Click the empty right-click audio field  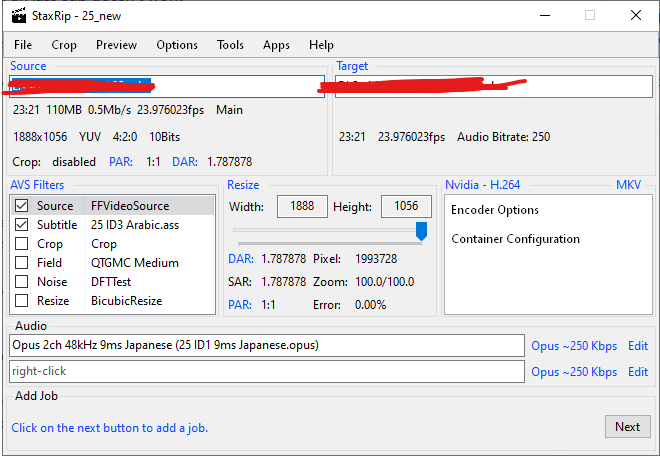coord(267,371)
